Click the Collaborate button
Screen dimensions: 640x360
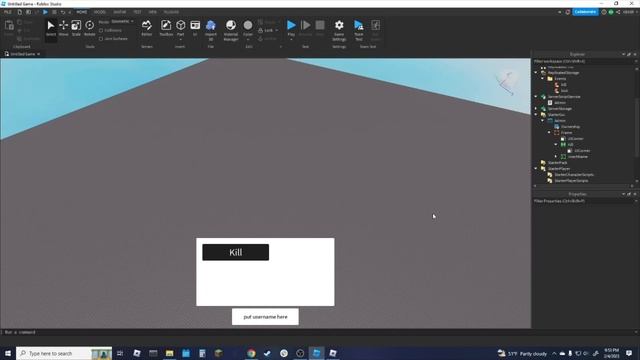point(585,12)
